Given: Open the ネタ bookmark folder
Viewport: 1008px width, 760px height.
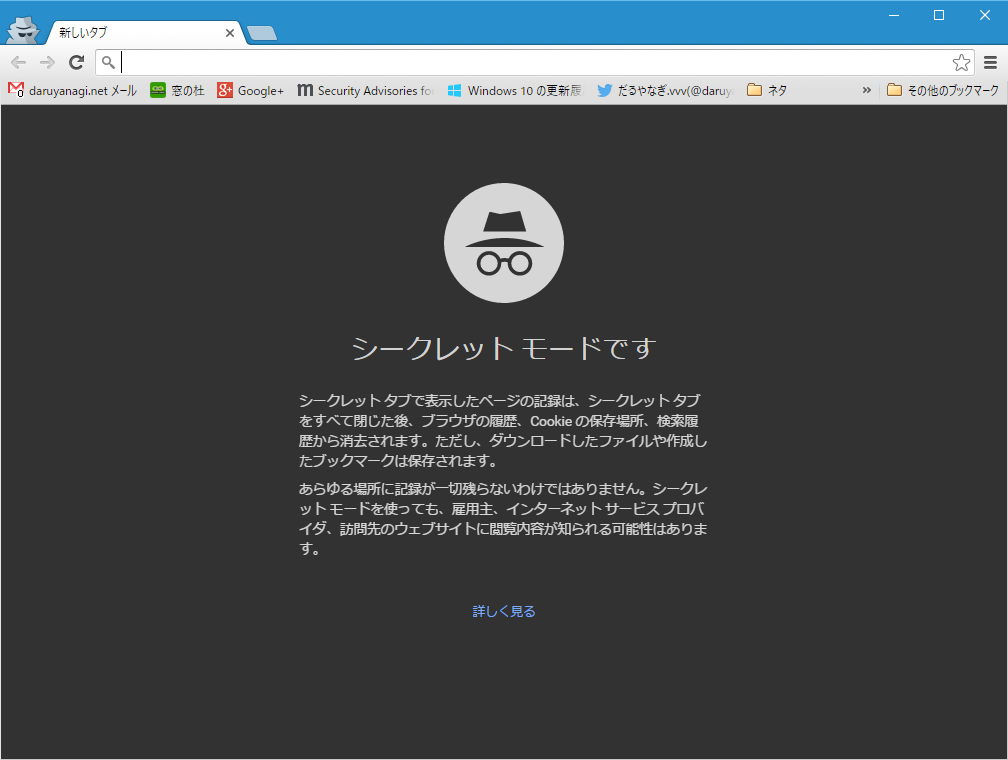Looking at the screenshot, I should pyautogui.click(x=767, y=91).
